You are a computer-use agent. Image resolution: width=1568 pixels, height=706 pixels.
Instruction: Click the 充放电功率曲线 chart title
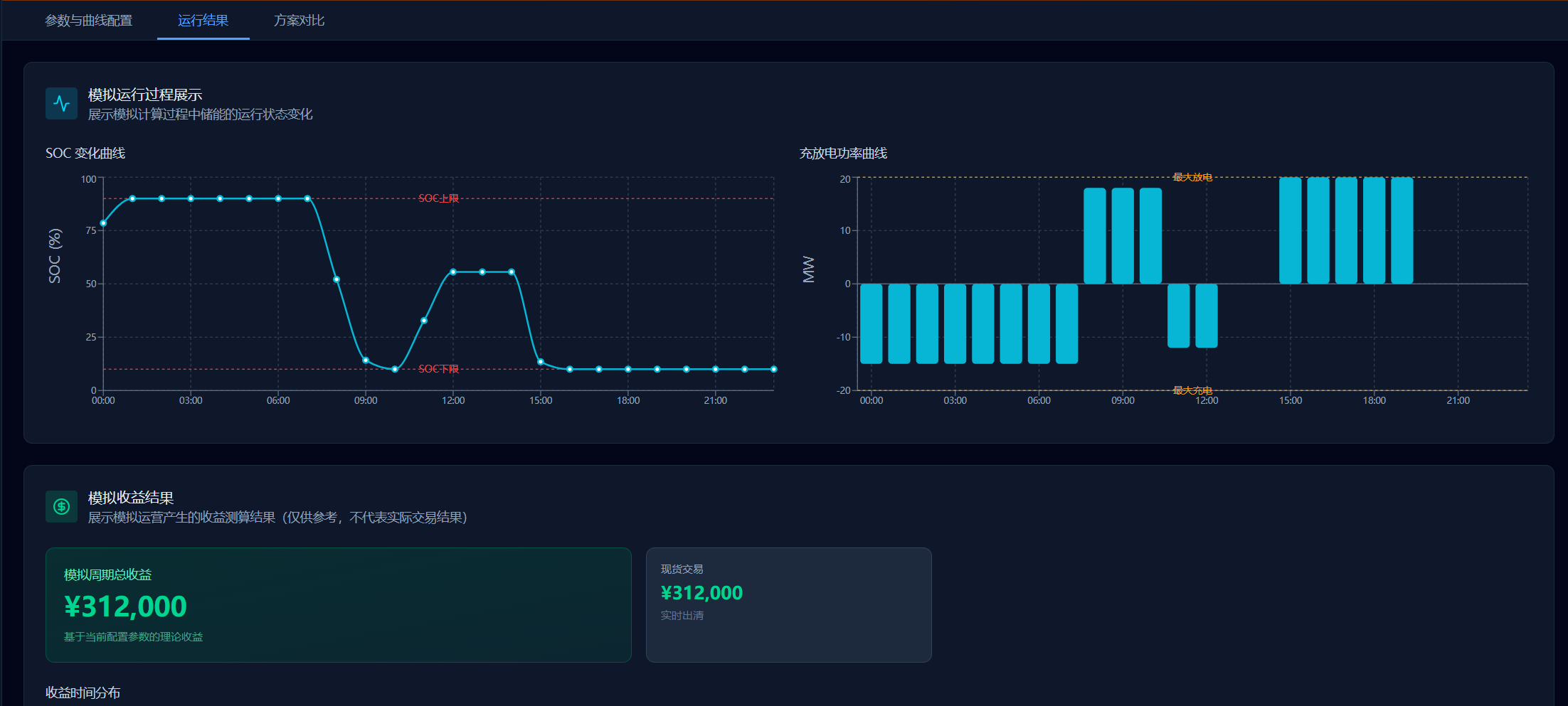click(843, 153)
